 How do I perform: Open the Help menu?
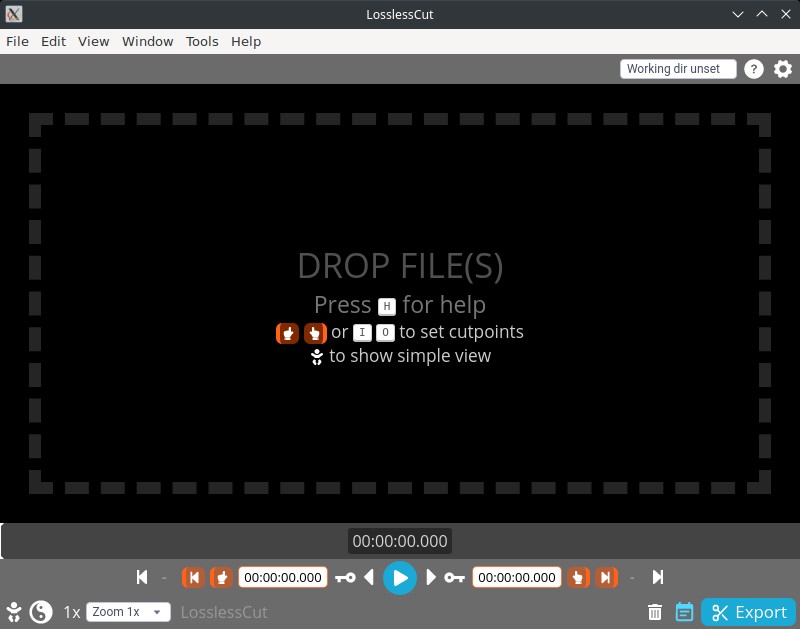[246, 41]
